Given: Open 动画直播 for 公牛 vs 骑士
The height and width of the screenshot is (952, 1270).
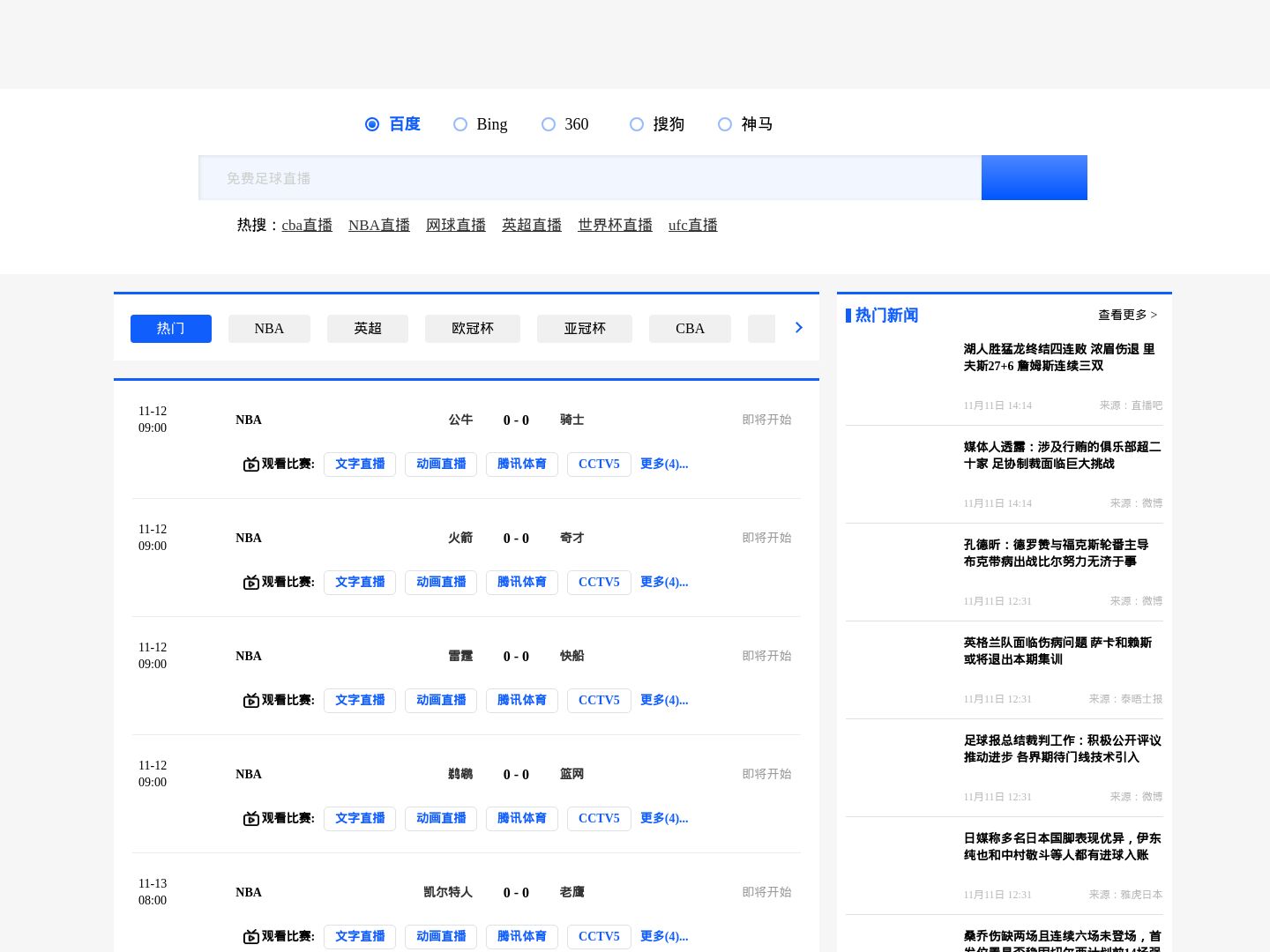Looking at the screenshot, I should [x=441, y=465].
